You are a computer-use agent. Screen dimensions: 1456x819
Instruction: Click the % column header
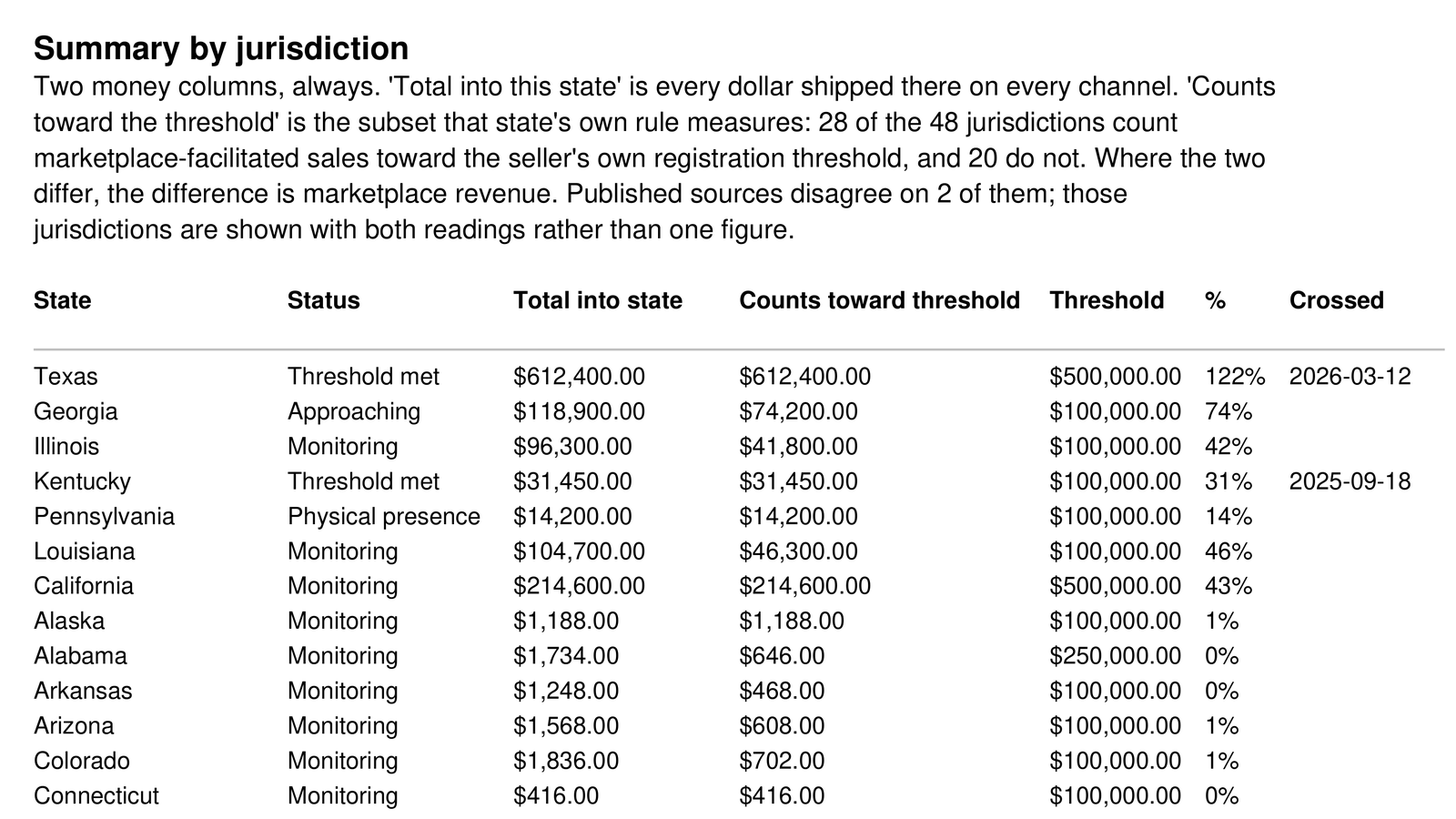[x=1215, y=300]
